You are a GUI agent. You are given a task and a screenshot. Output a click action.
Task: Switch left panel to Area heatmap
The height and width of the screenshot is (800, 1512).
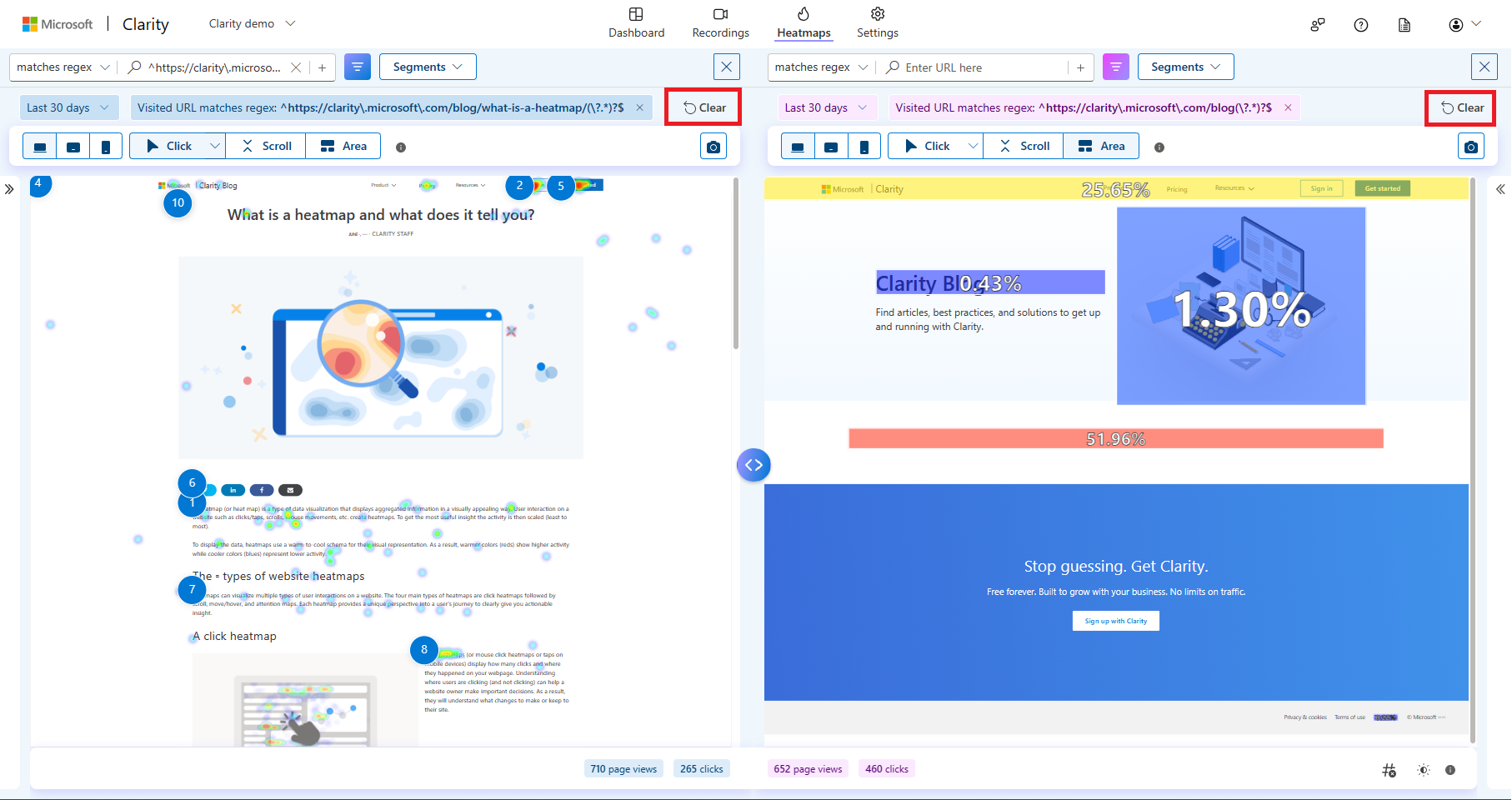tap(343, 146)
